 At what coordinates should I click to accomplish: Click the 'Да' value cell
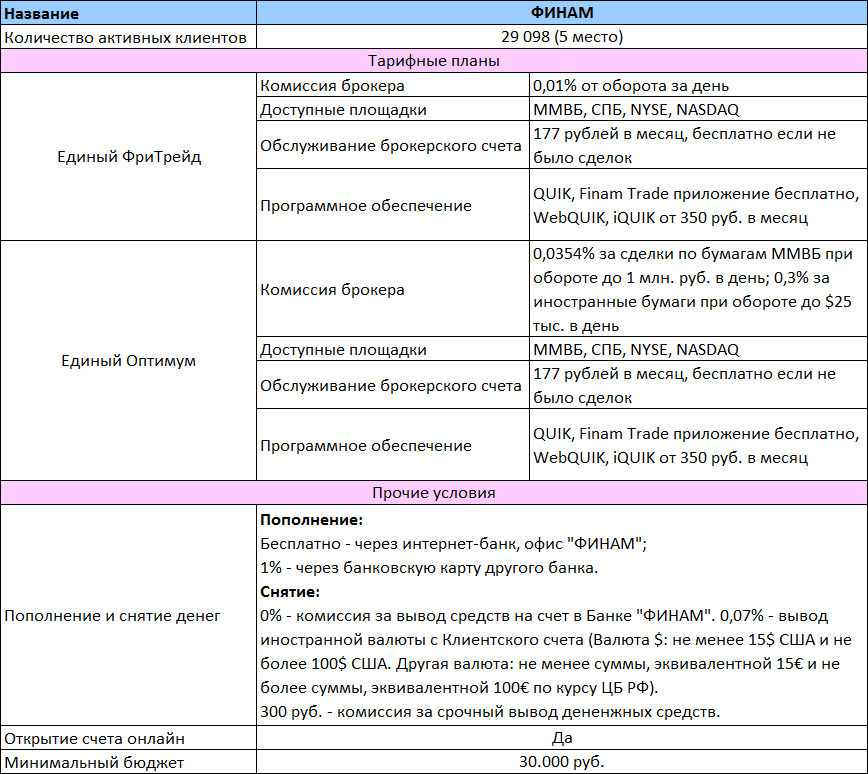click(562, 738)
